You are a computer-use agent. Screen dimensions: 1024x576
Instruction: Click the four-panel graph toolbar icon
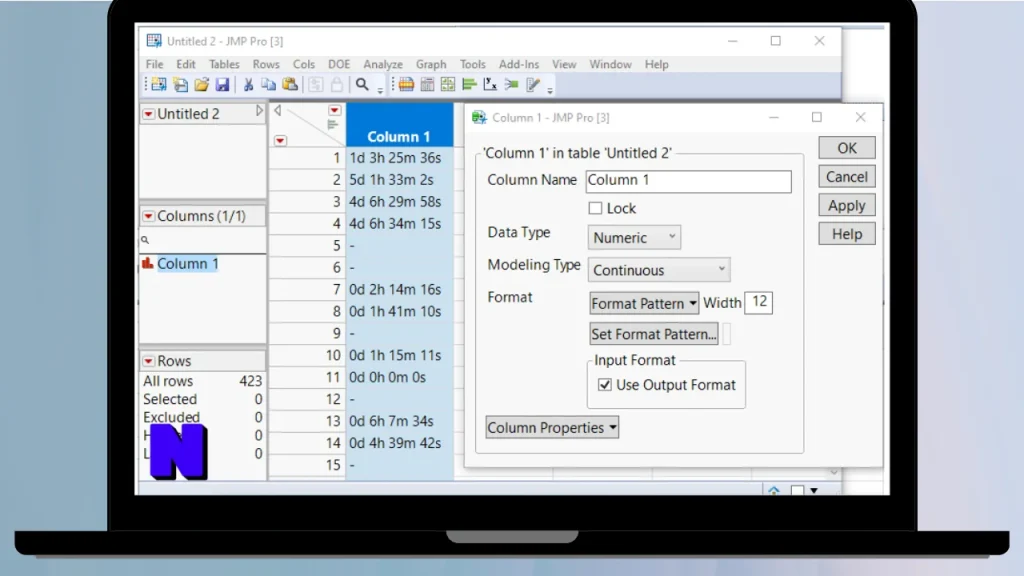coord(448,84)
